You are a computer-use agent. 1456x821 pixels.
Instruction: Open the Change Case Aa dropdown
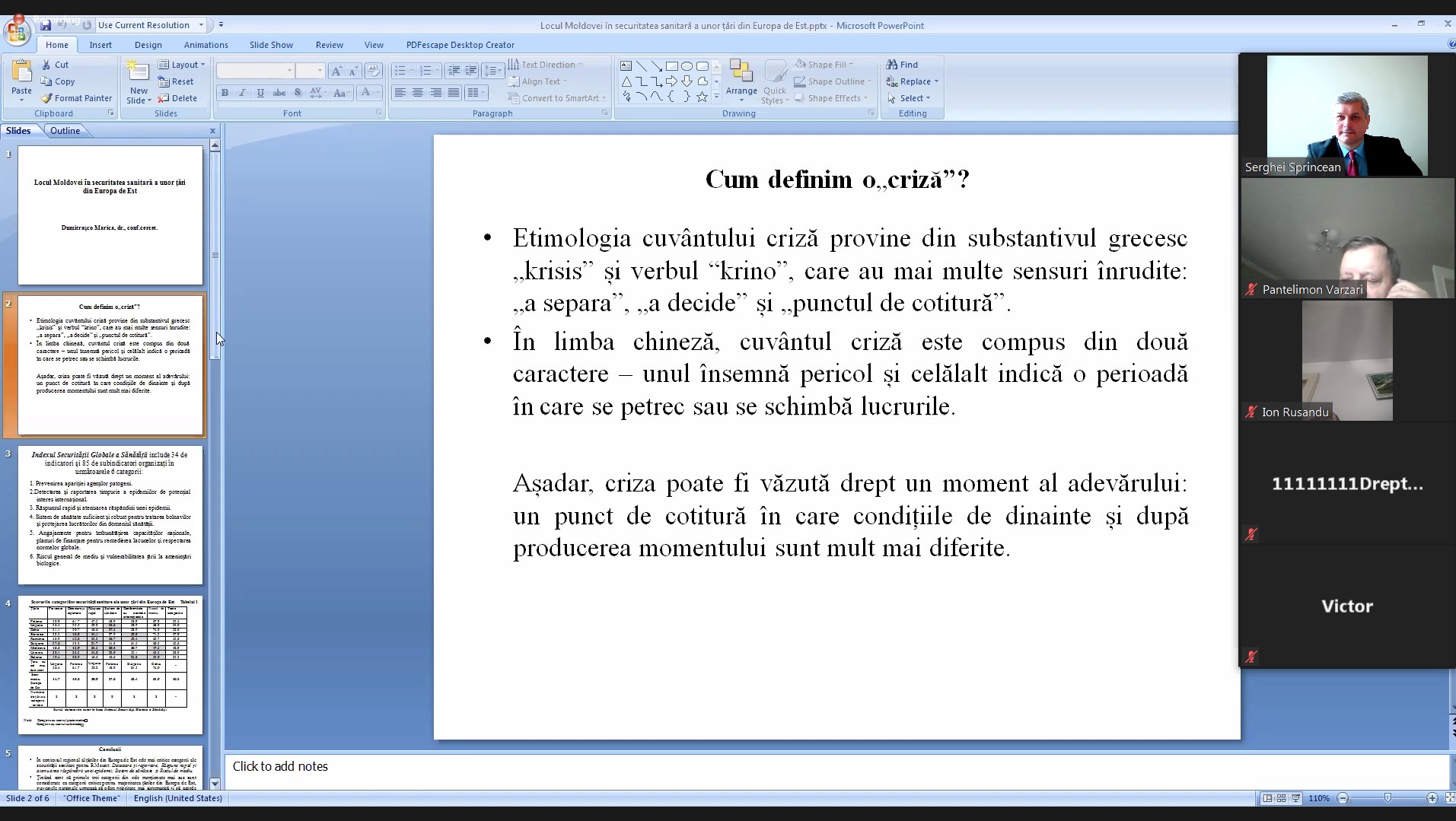pyautogui.click(x=341, y=93)
